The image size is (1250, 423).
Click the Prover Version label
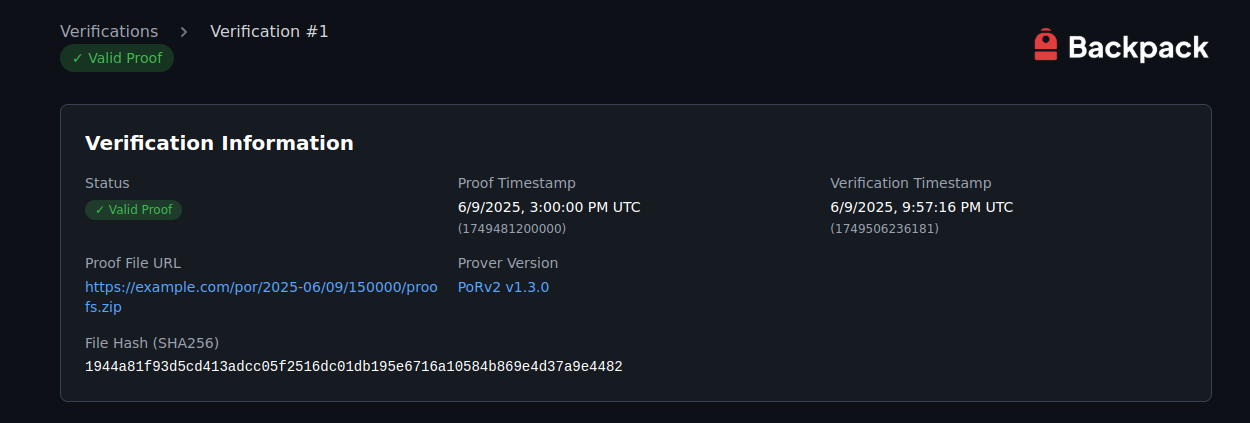[x=508, y=263]
